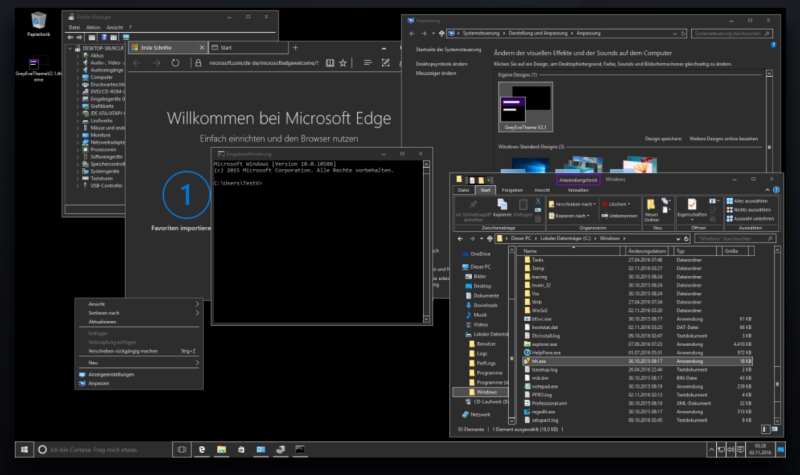Choose Aktualisieren in desktop context menu
This screenshot has height=475, width=800.
(139, 322)
